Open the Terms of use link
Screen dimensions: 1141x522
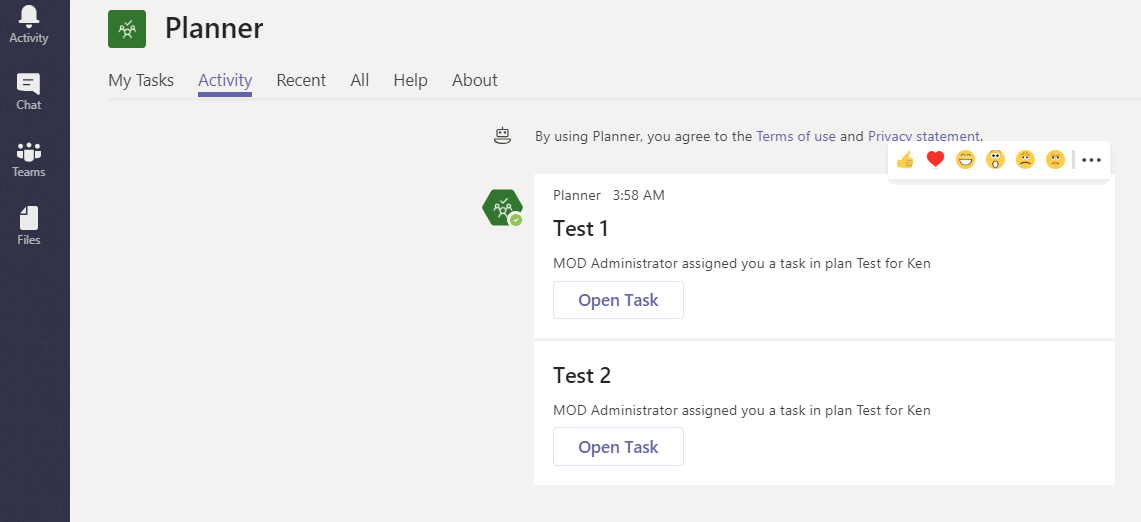(796, 136)
